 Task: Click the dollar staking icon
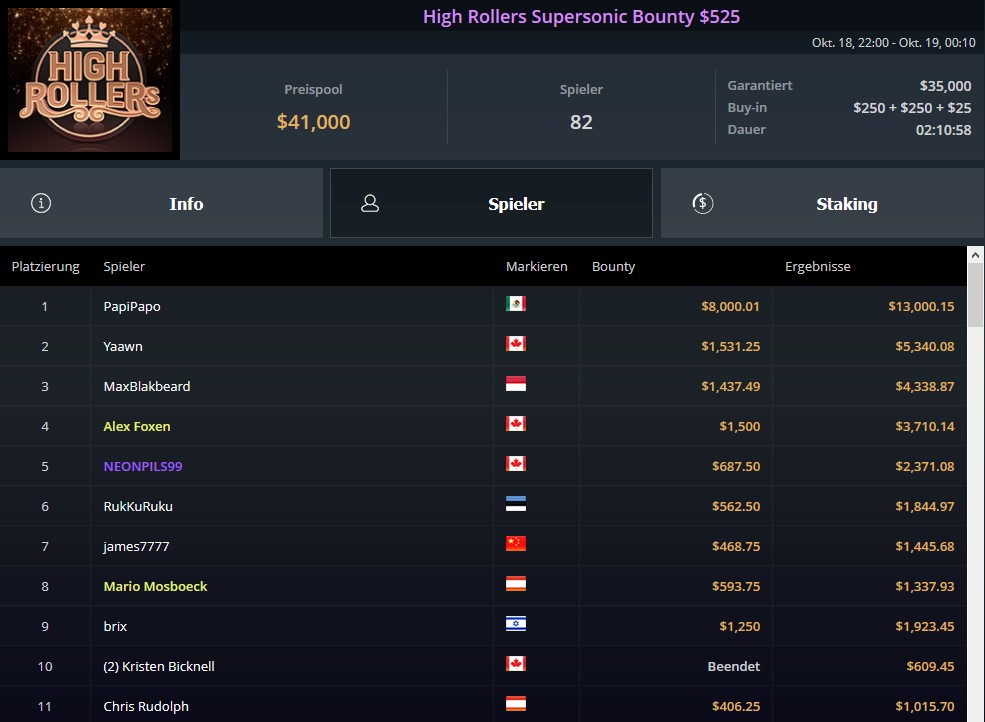(702, 203)
